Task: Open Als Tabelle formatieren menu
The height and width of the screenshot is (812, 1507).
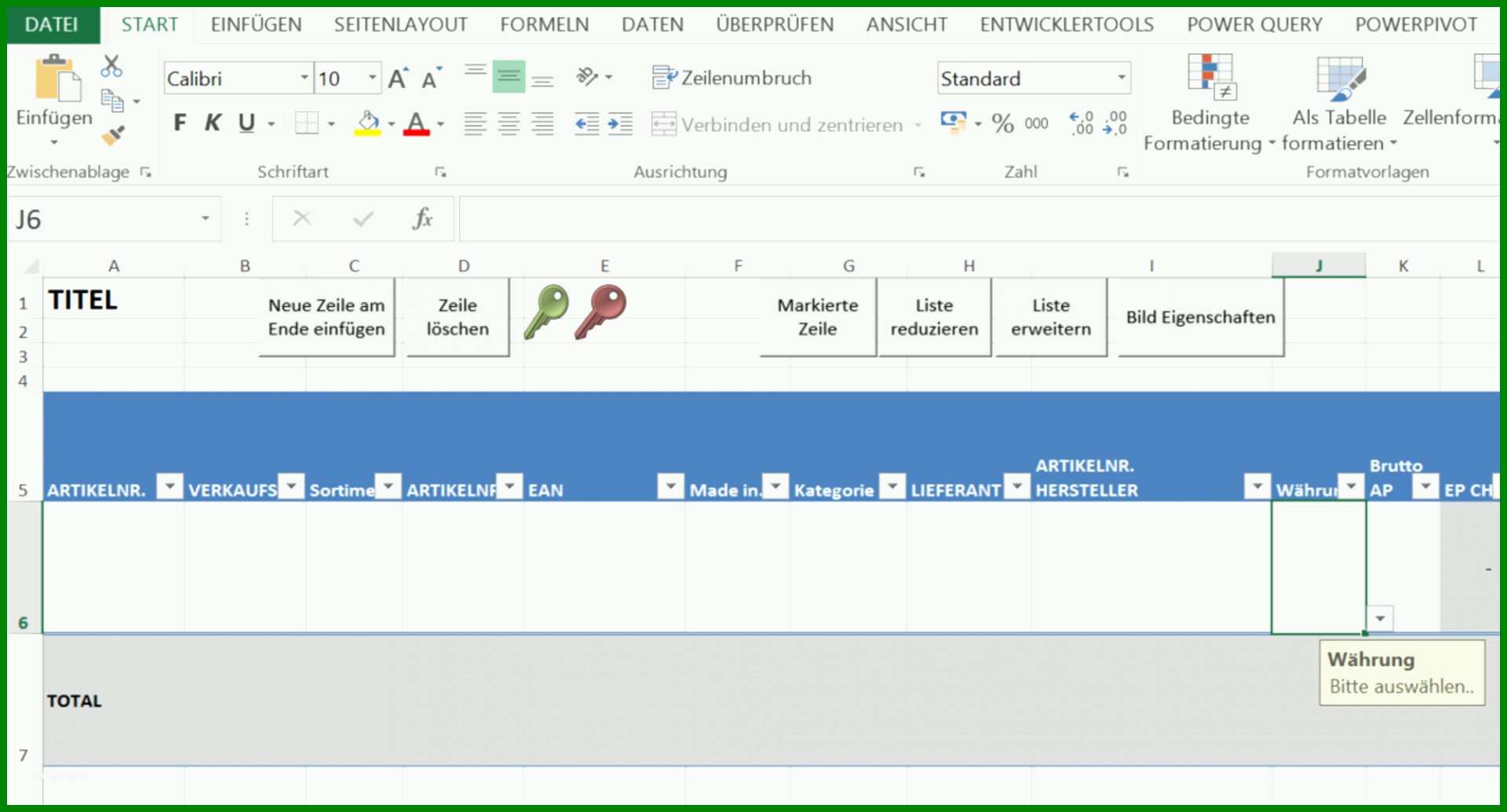Action: [x=1339, y=102]
